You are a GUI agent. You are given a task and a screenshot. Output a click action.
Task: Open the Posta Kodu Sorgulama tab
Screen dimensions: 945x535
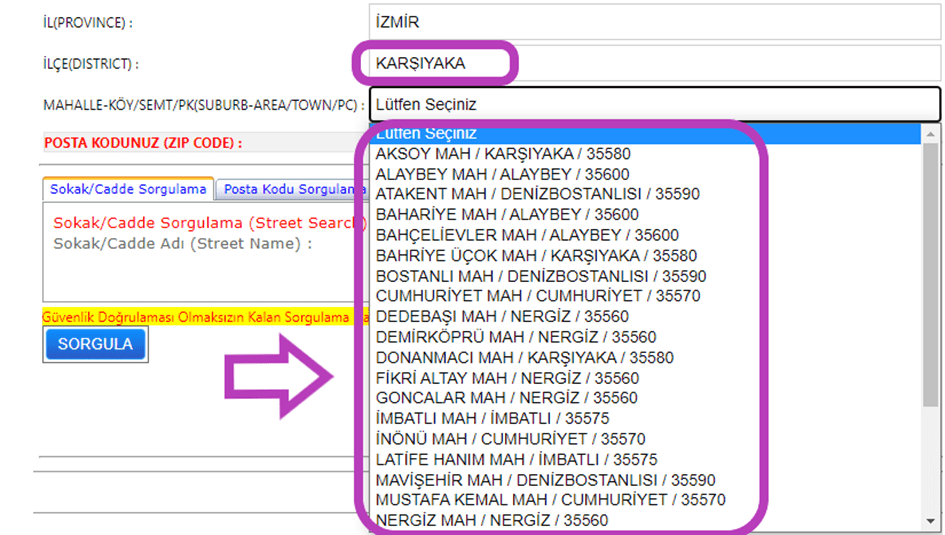click(x=286, y=189)
